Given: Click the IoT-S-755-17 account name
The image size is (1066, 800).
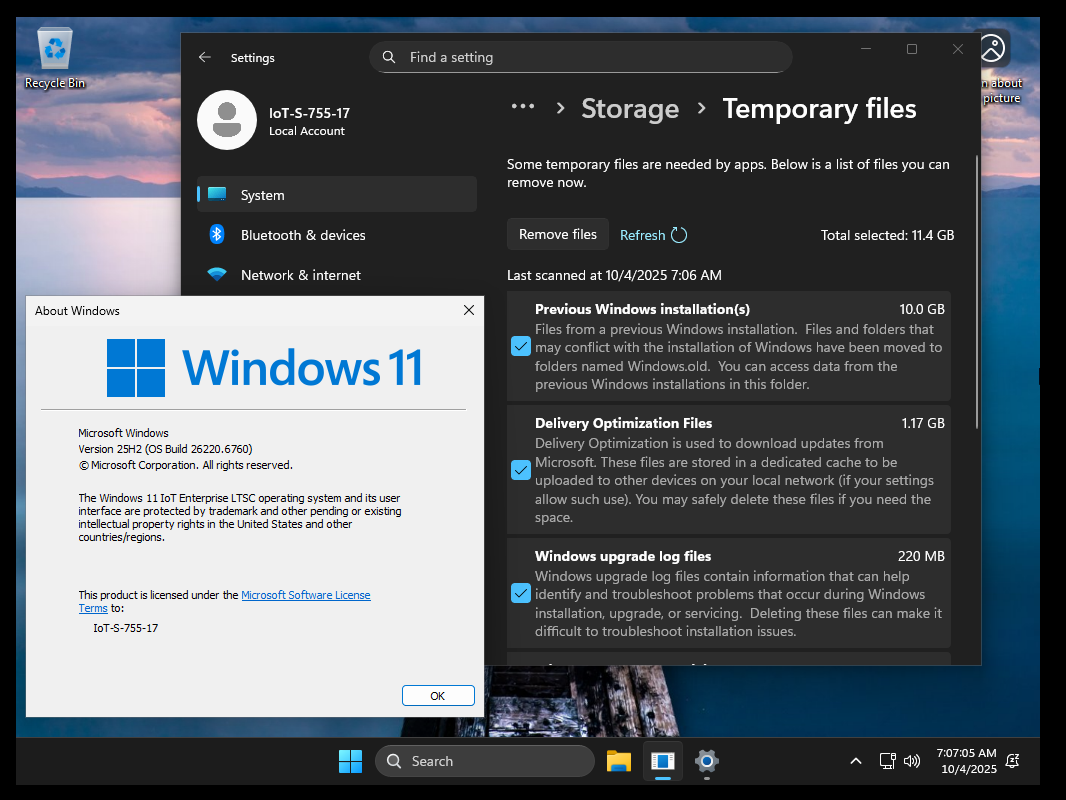Looking at the screenshot, I should (309, 113).
